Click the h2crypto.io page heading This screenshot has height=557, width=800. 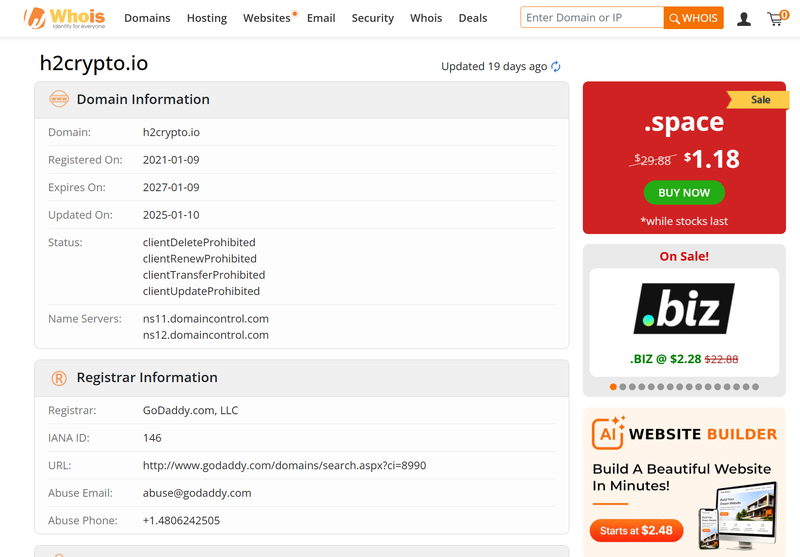[x=94, y=63]
